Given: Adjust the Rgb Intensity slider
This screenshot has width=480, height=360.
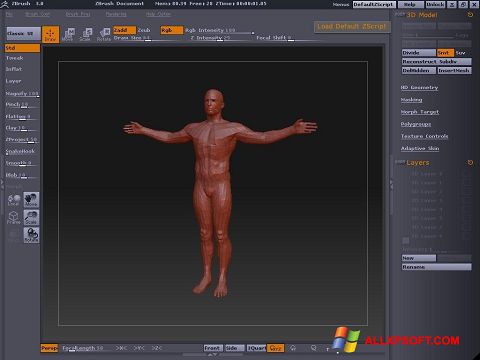Looking at the screenshot, I should tap(220, 30).
